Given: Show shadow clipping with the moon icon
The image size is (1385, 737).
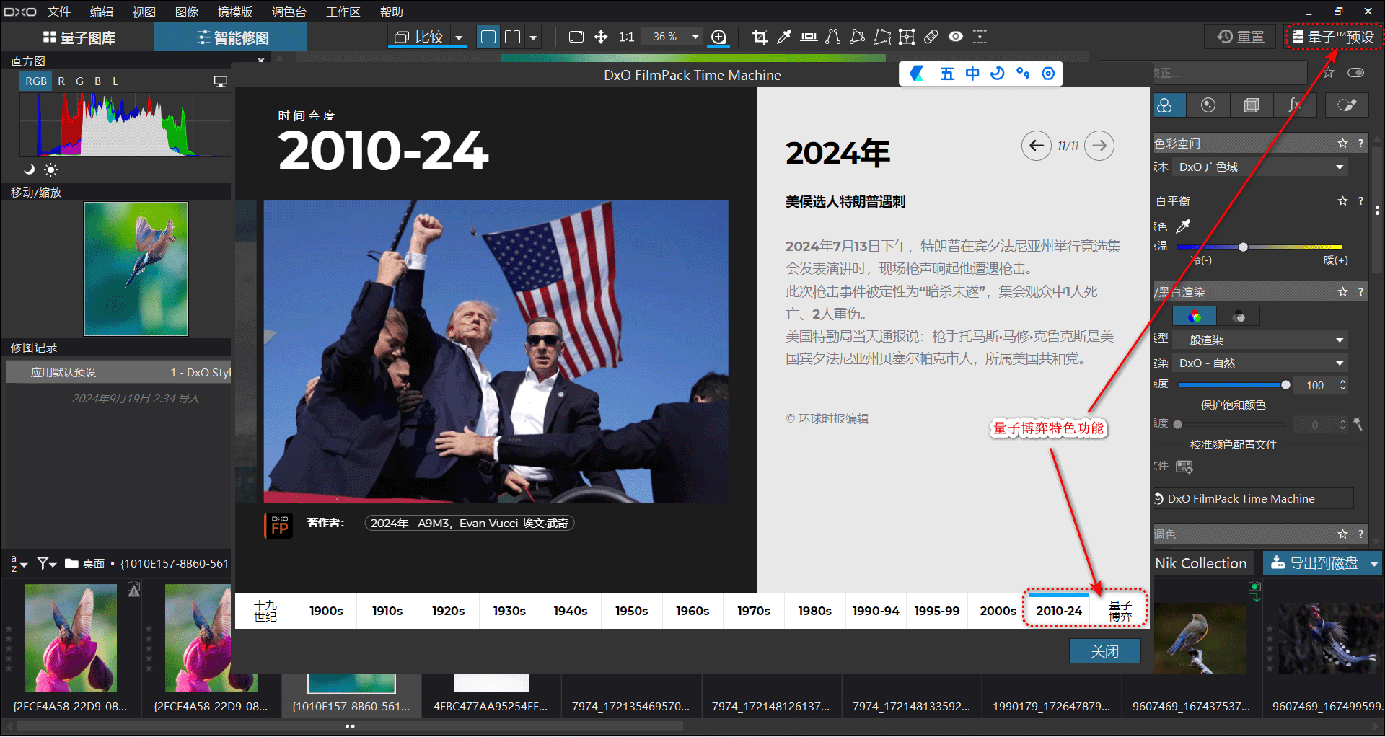Looking at the screenshot, I should [30, 170].
